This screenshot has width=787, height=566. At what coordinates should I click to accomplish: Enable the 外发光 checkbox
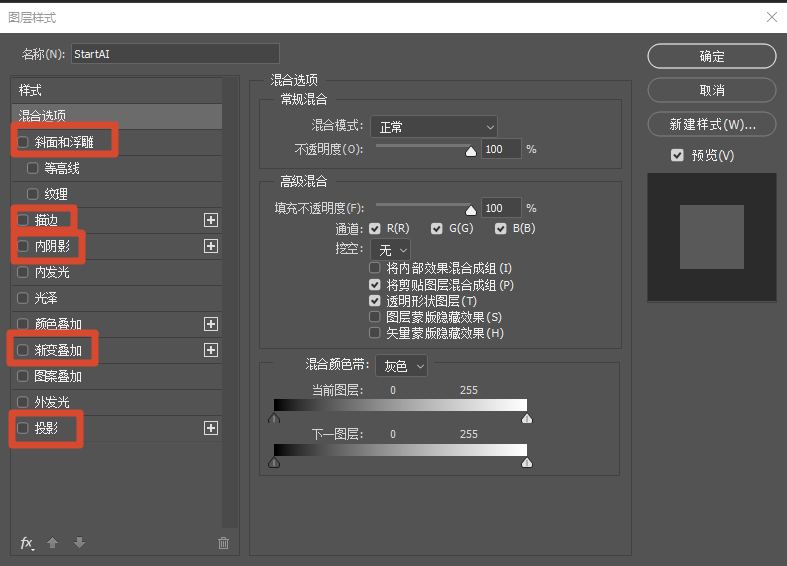(x=23, y=402)
